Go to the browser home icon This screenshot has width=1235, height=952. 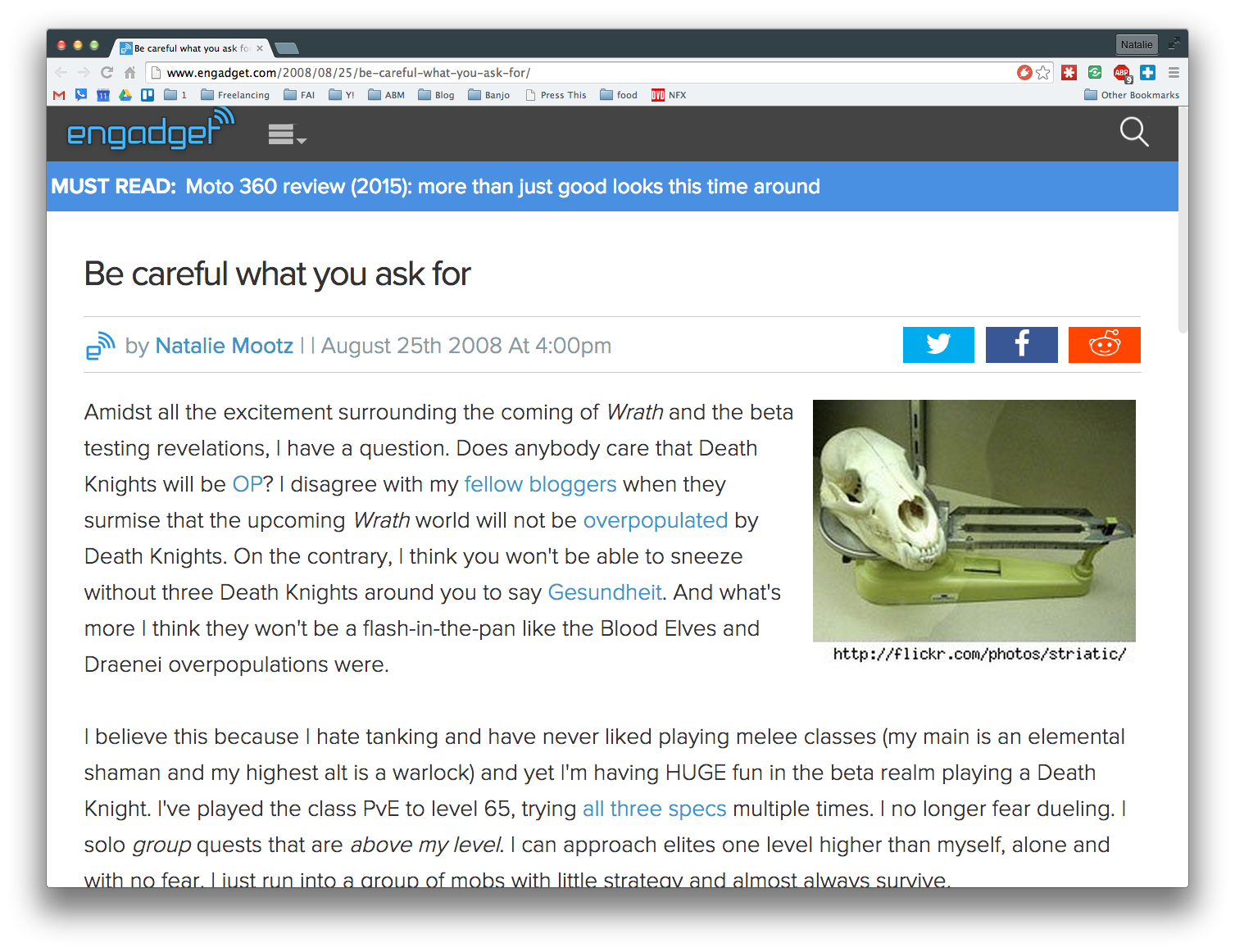tap(129, 72)
